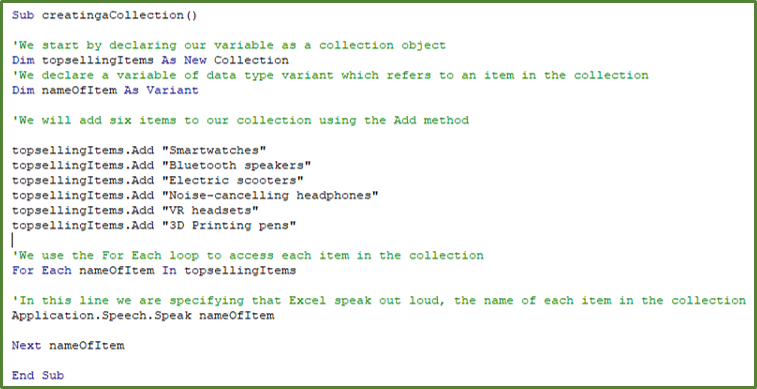Click the End Sub line
Screen dimensions: 757x389
pyautogui.click(x=38, y=375)
